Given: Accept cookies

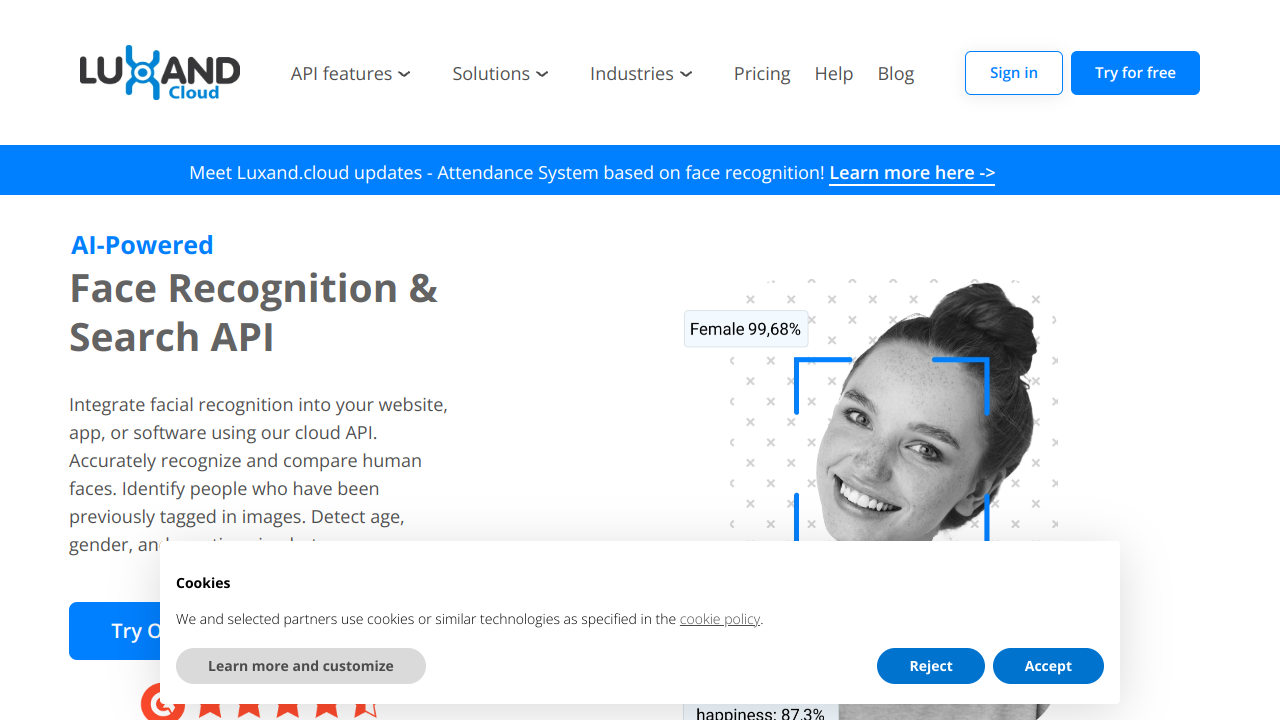Looking at the screenshot, I should [1048, 666].
